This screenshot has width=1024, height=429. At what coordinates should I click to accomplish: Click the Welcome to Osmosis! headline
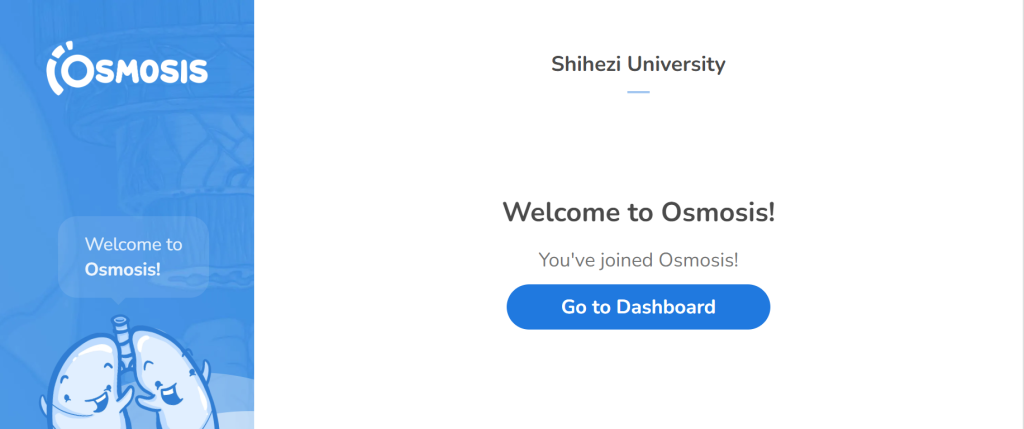click(638, 212)
